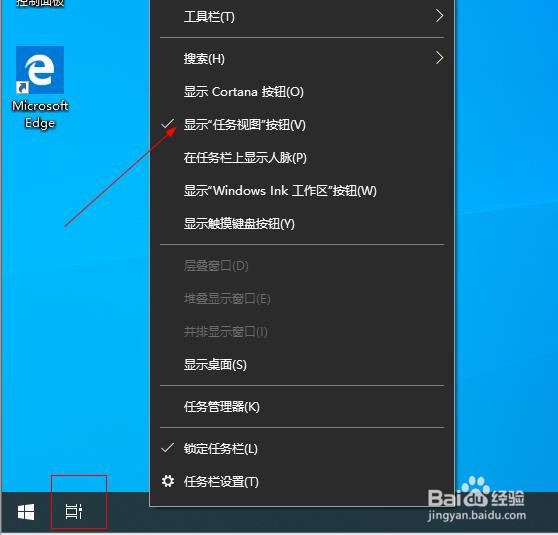Image resolution: width=558 pixels, height=535 pixels.
Task: Toggle 在任务栏上显示人脉(P)
Action: click(x=302, y=158)
